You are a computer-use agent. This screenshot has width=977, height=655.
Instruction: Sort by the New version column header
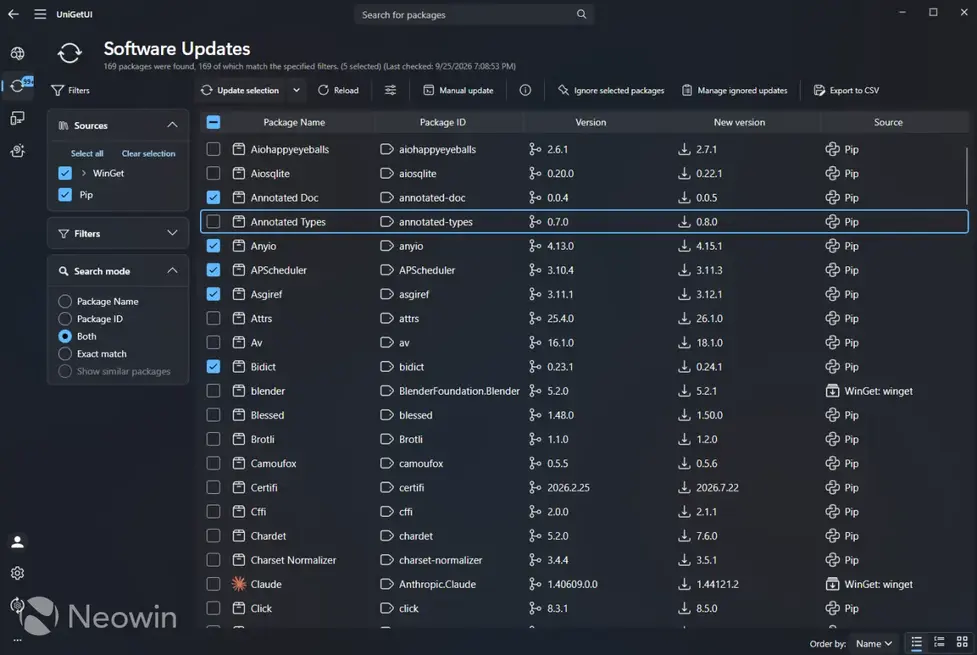pyautogui.click(x=739, y=122)
